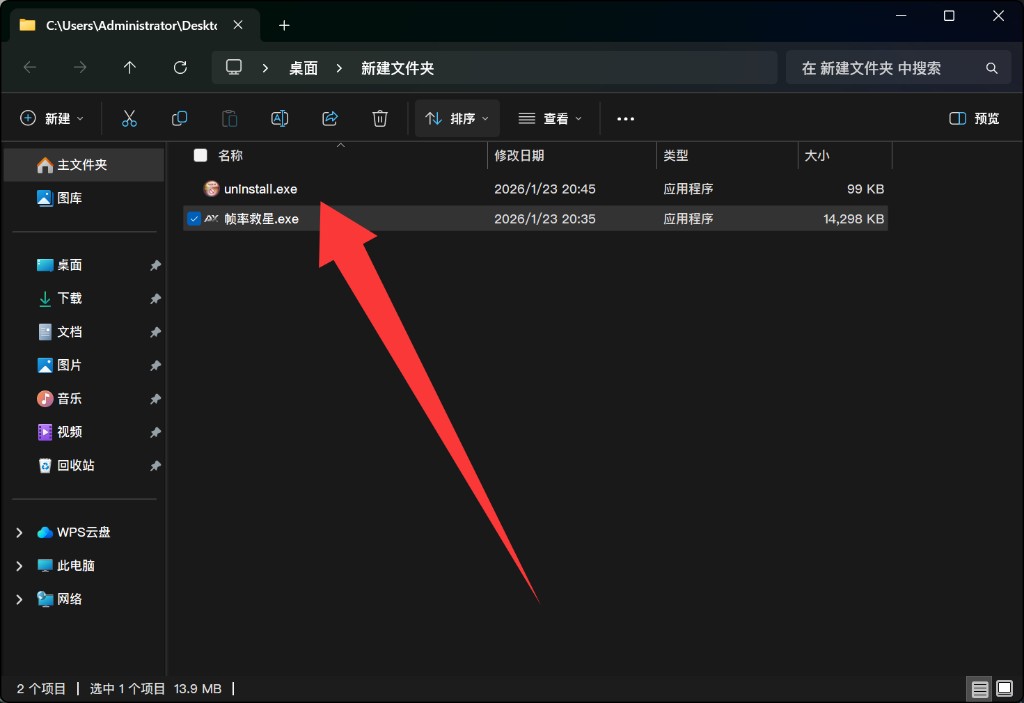
Task: Click the Copy icon in the toolbar
Action: [x=179, y=118]
